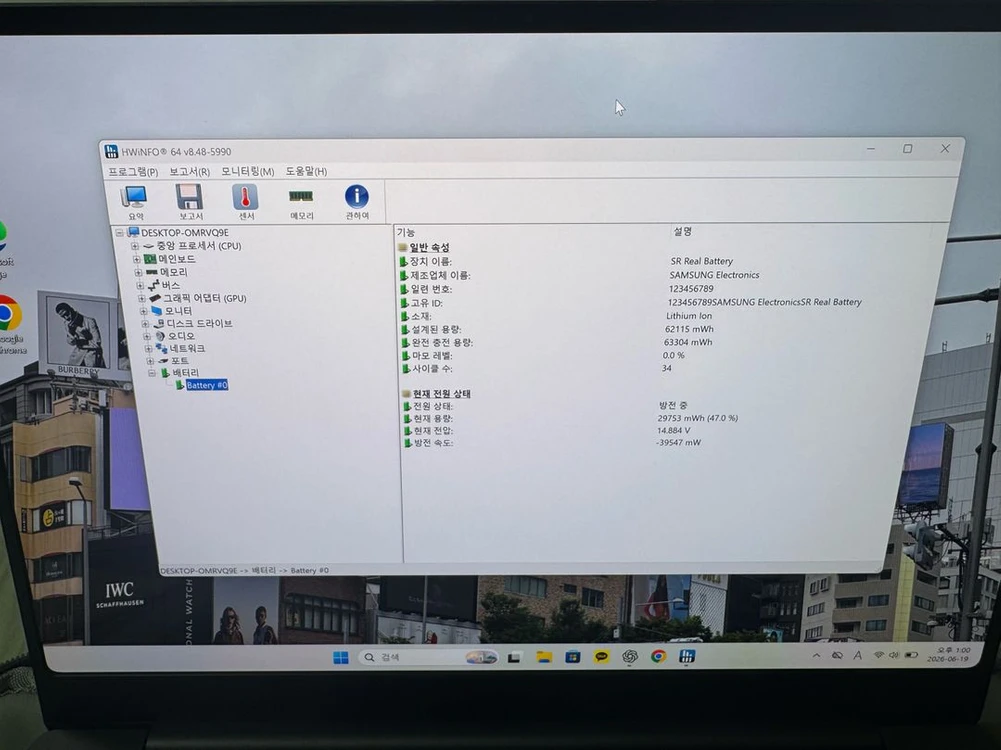This screenshot has height=750, width=1001.
Task: Select the 중앙 프로세서 (CPU) tree item
Action: 199,246
